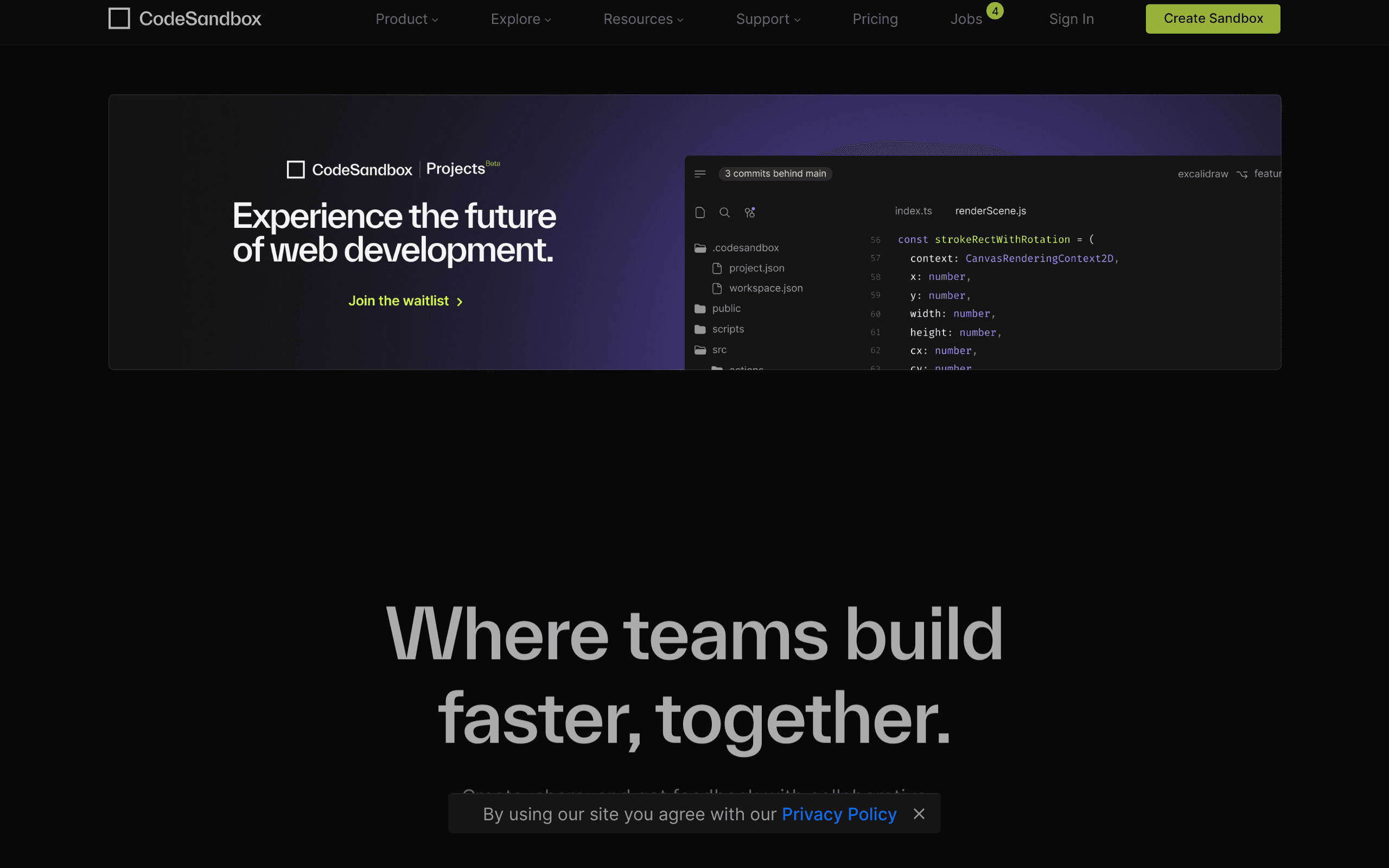
Task: Switch to the renderScene.js tab
Action: point(991,210)
